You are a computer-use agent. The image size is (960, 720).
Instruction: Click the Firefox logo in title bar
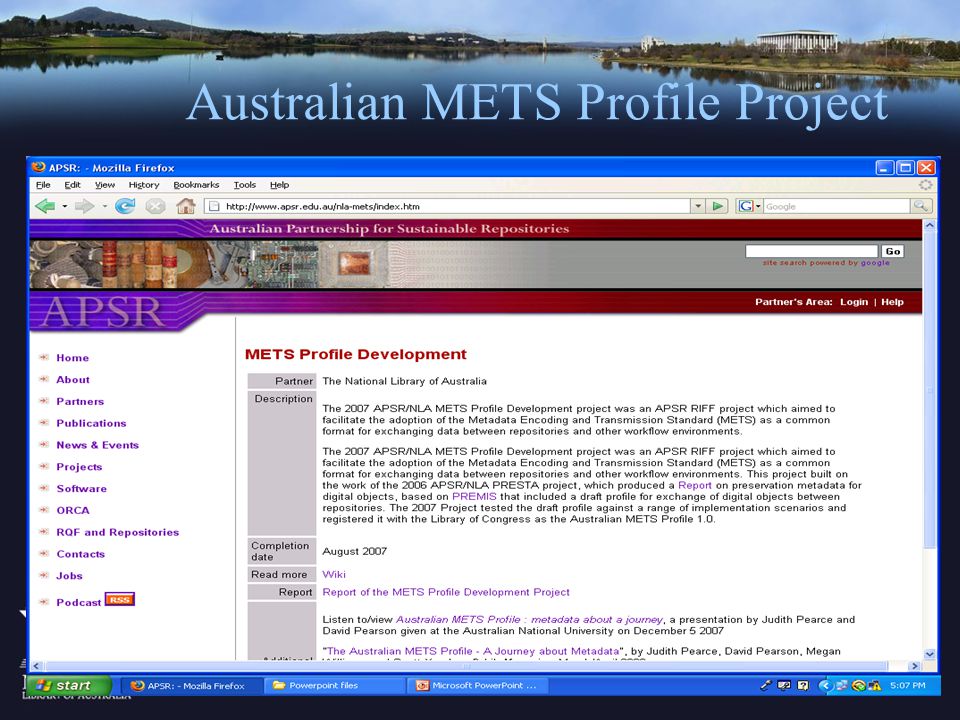coord(39,167)
